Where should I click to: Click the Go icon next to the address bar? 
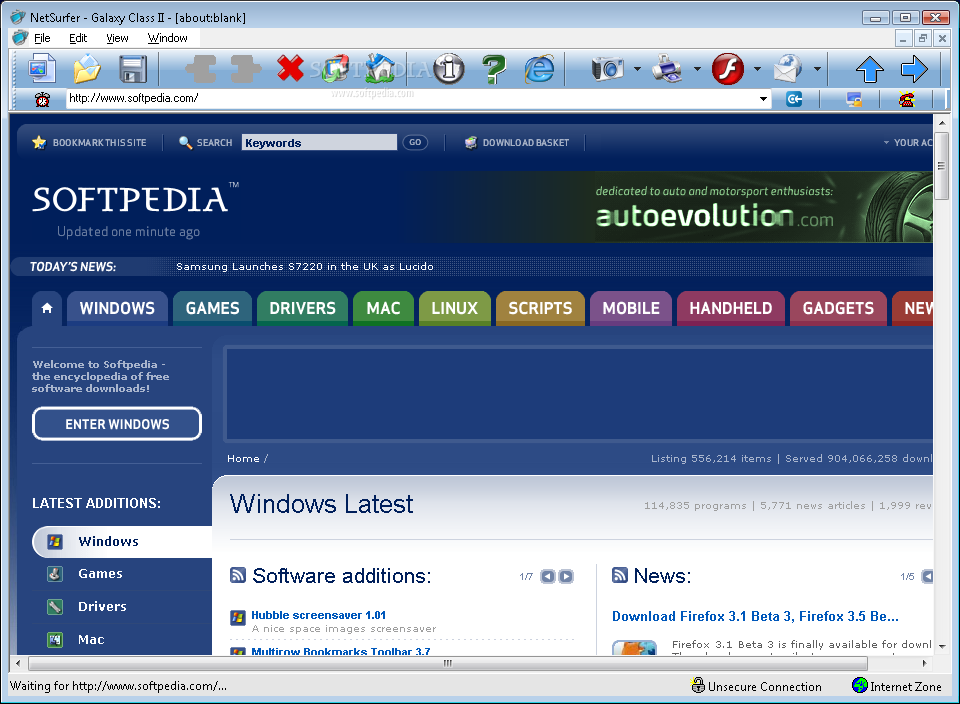(794, 99)
